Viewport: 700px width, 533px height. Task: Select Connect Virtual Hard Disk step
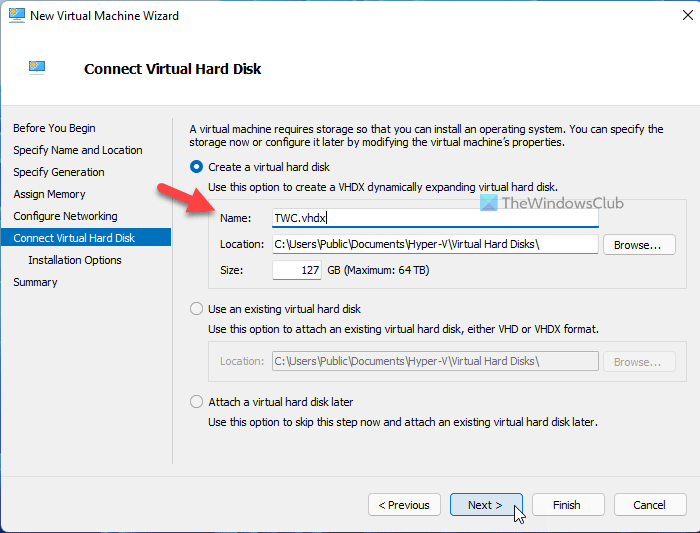(x=74, y=238)
